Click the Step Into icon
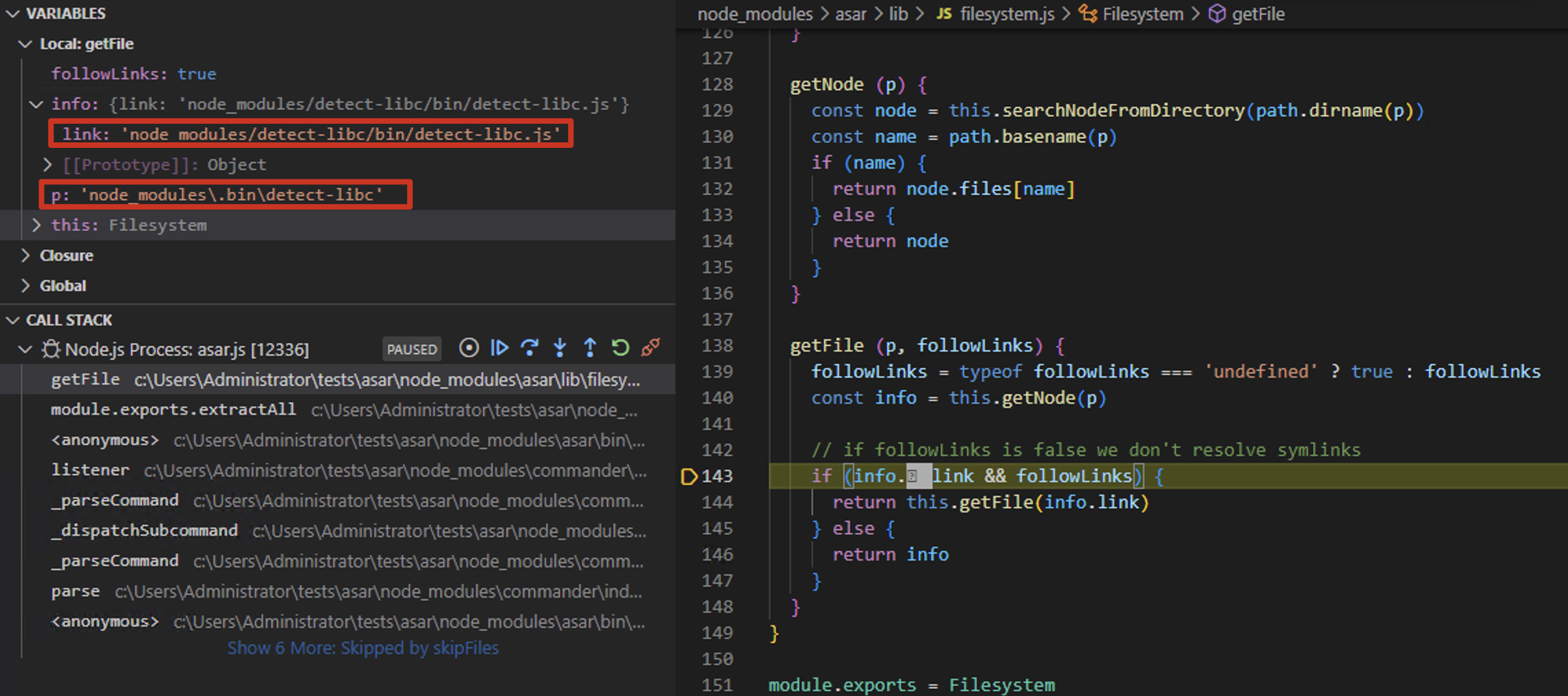The height and width of the screenshot is (696, 1568). point(560,348)
